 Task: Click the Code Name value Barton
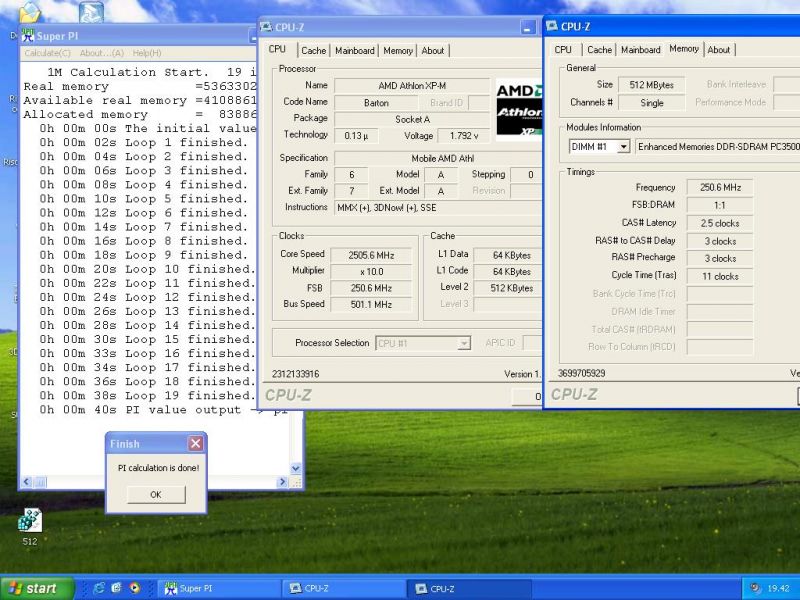(376, 103)
